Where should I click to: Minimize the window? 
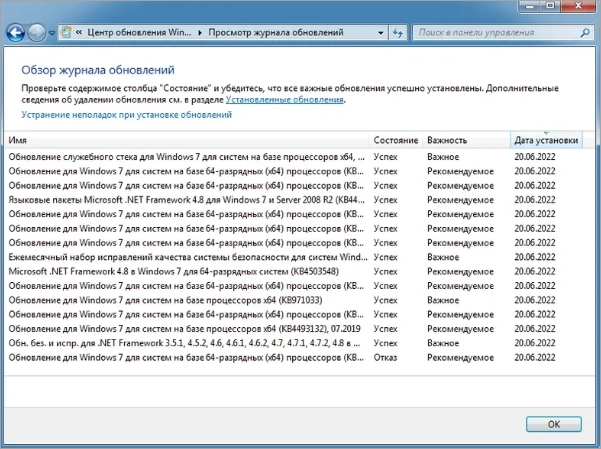pyautogui.click(x=530, y=6)
